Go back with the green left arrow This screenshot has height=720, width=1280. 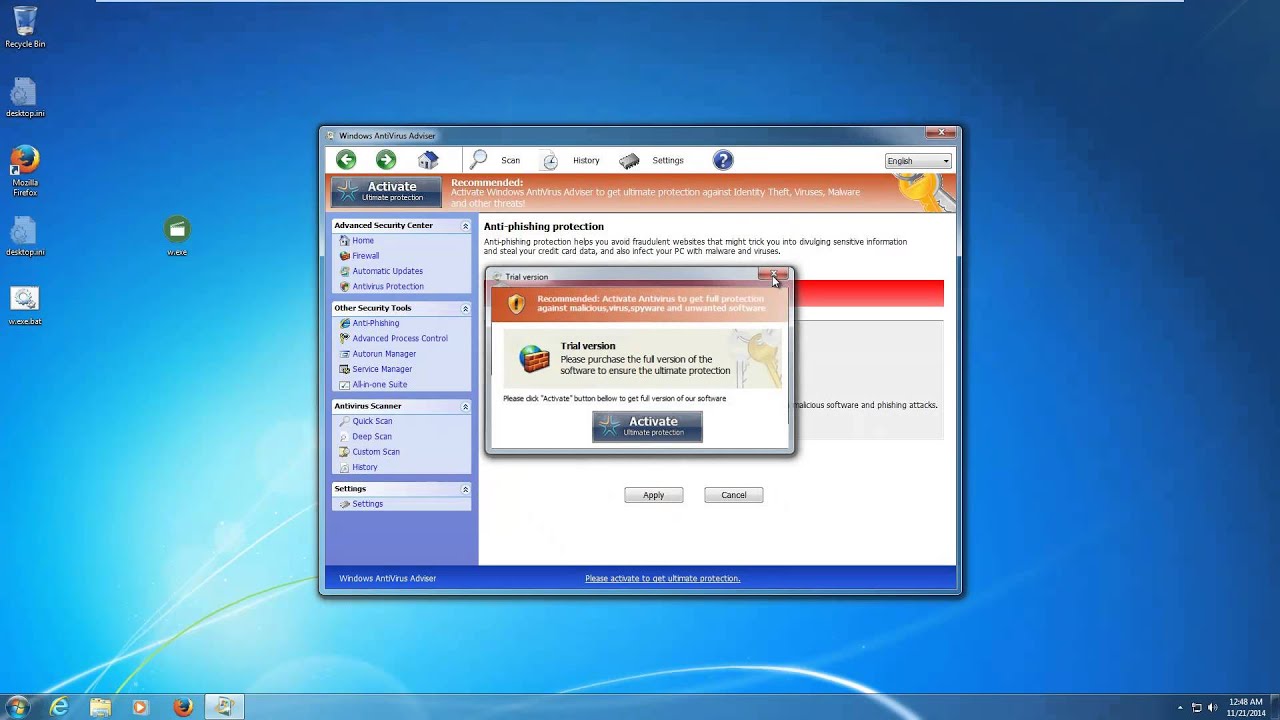click(346, 160)
